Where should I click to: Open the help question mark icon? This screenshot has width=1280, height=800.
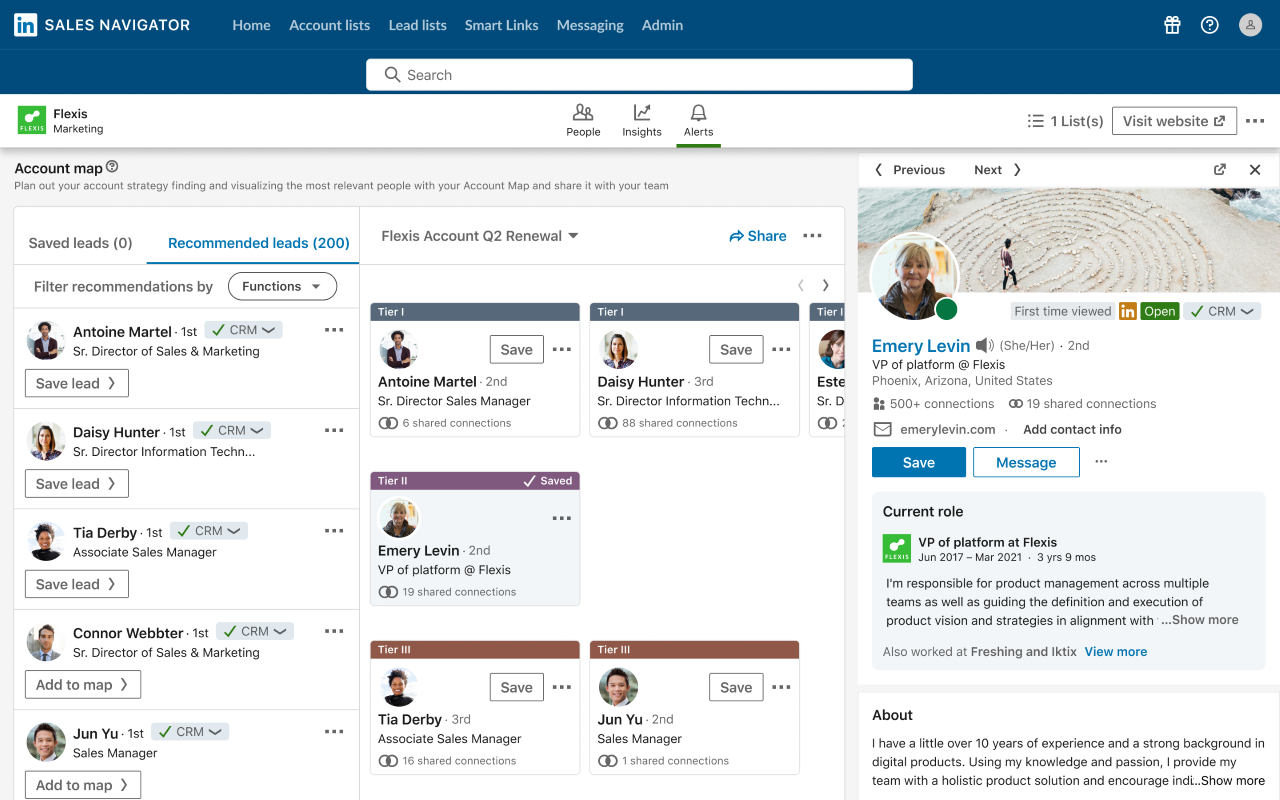(x=1210, y=25)
